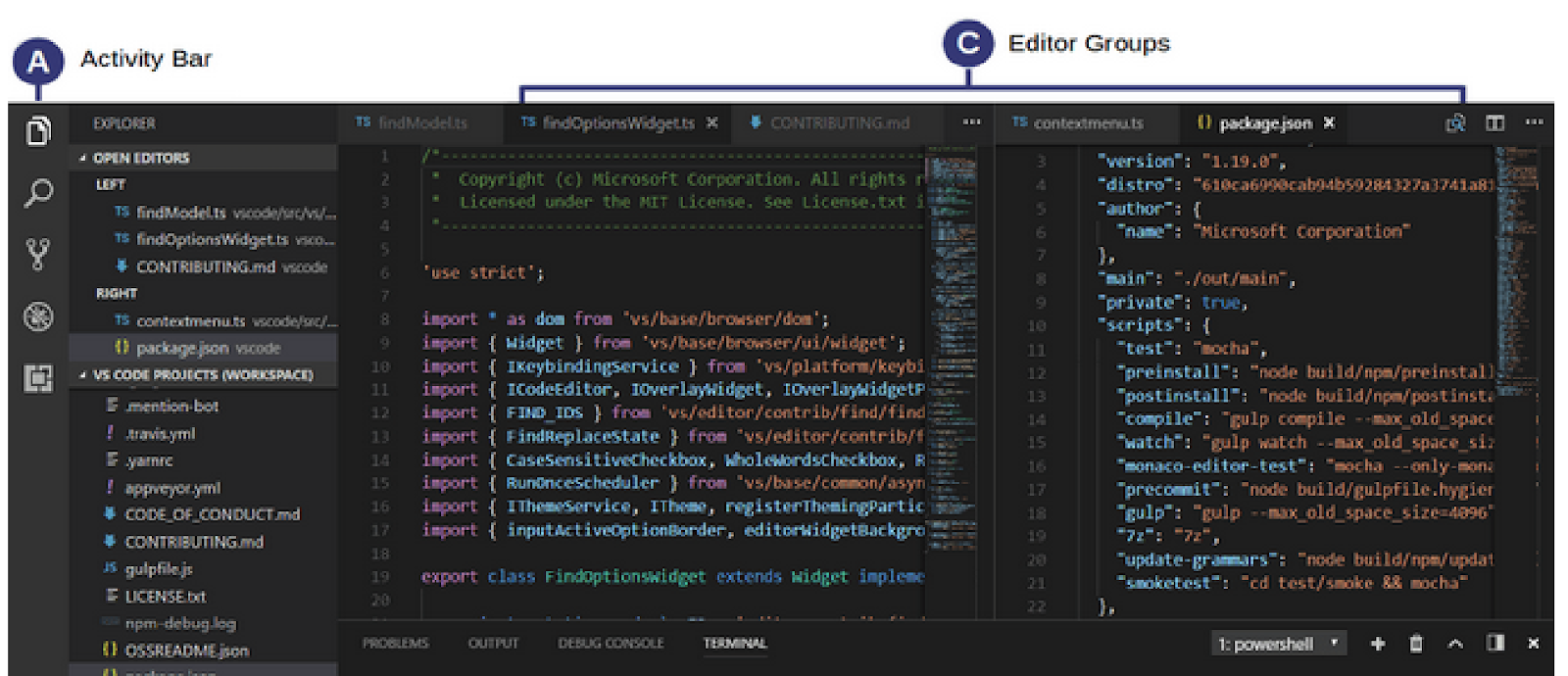Open the Source Control view icon

tap(38, 255)
